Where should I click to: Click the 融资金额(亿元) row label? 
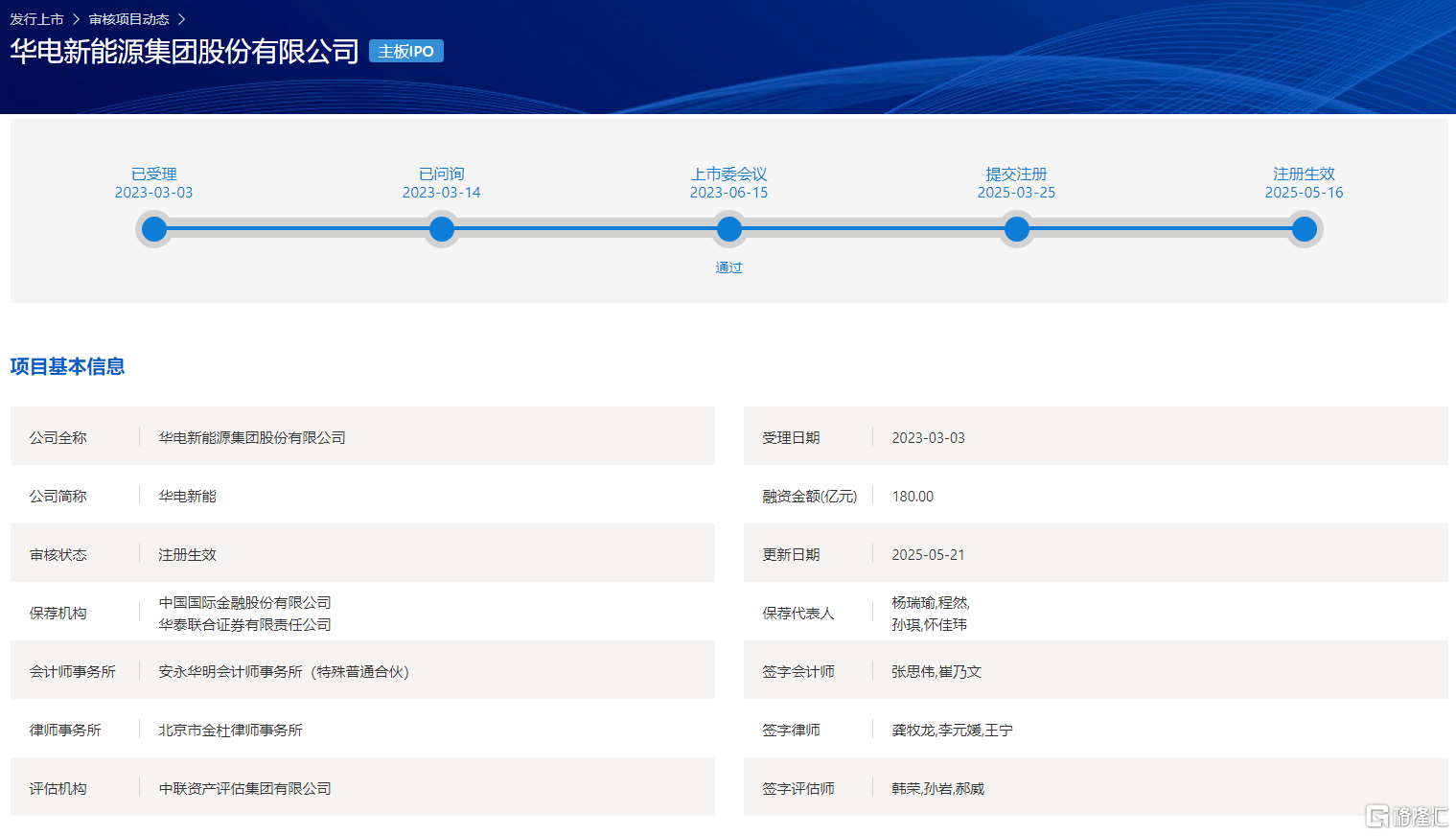click(x=810, y=496)
